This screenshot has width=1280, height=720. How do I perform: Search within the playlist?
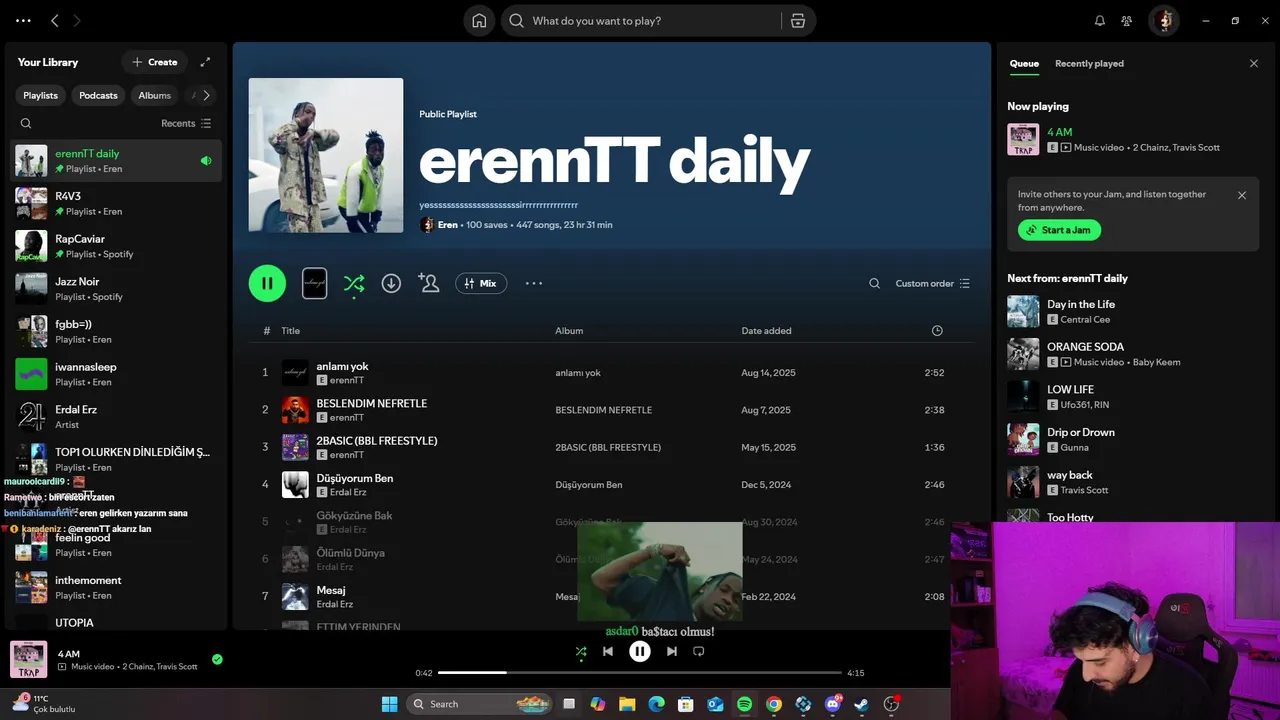[874, 284]
